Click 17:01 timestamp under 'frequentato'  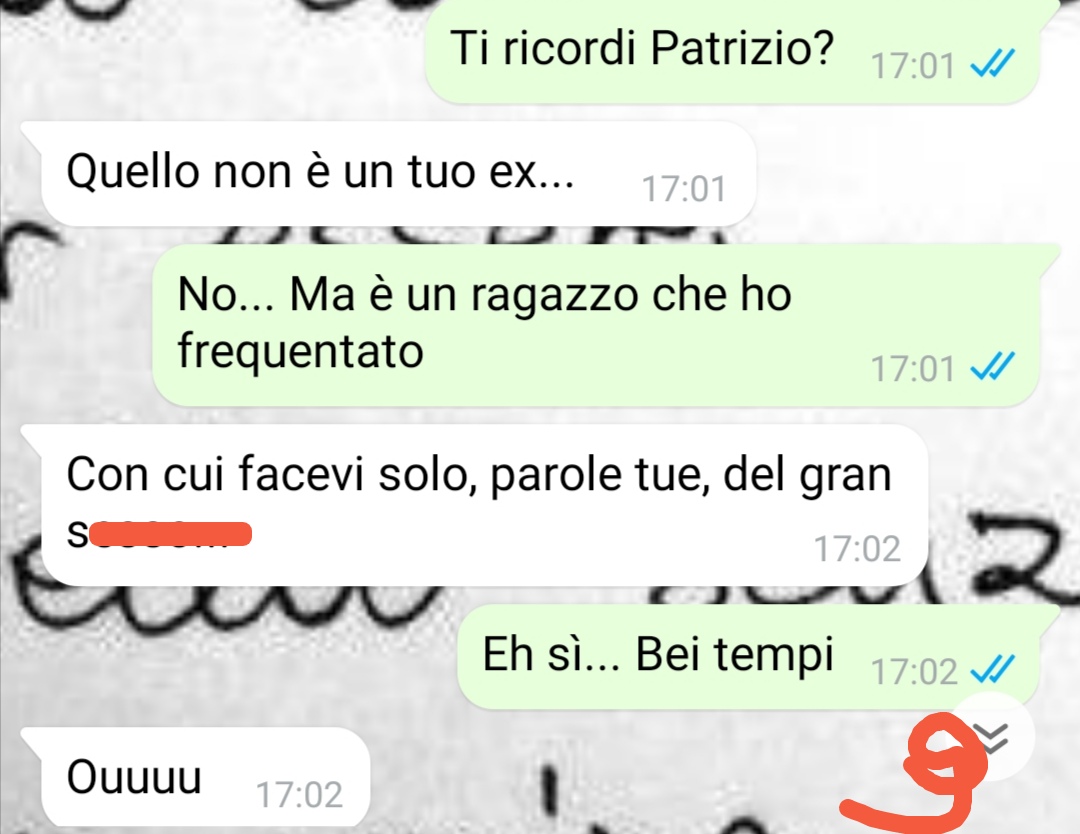tap(913, 368)
